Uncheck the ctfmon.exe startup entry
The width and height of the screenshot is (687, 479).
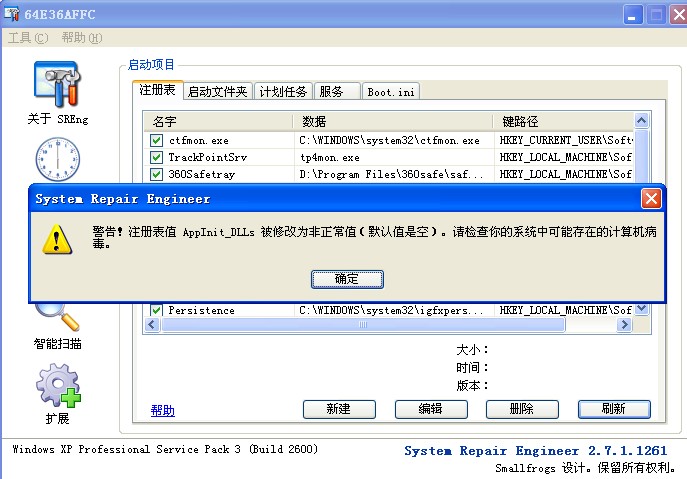pos(156,140)
